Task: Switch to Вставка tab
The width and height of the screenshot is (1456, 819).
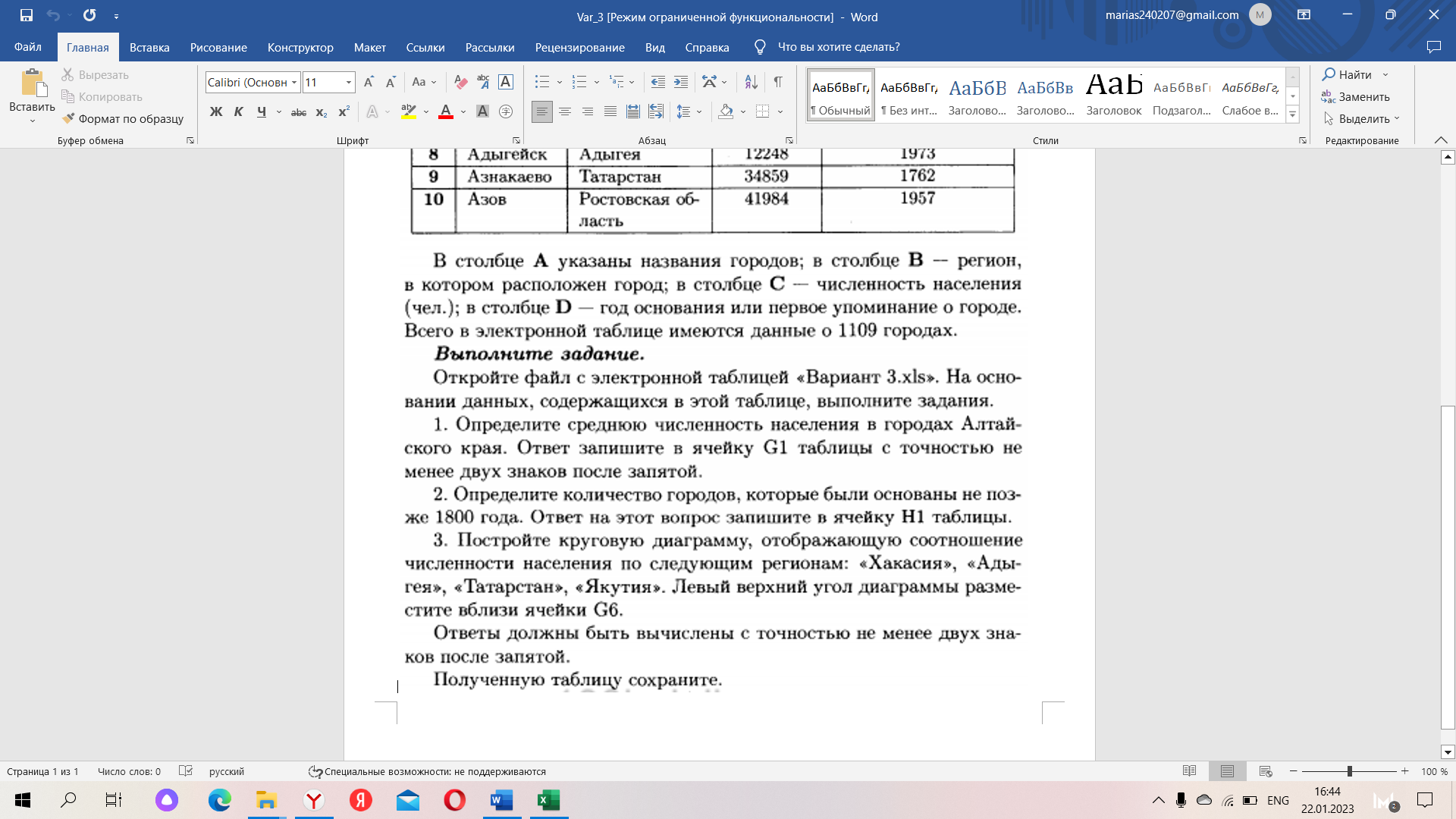Action: pos(149,47)
